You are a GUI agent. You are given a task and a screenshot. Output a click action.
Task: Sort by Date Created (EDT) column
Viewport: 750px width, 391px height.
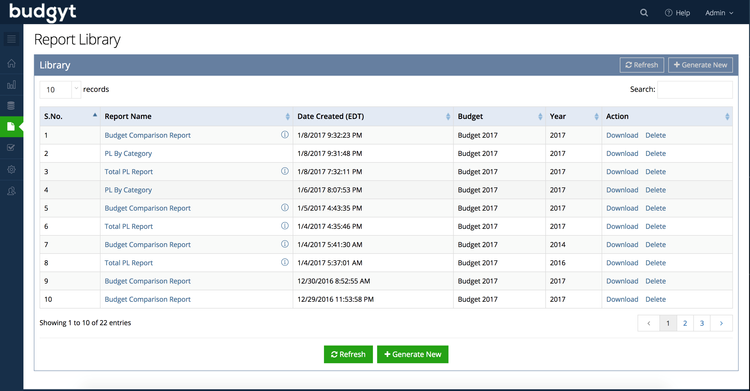tap(373, 116)
